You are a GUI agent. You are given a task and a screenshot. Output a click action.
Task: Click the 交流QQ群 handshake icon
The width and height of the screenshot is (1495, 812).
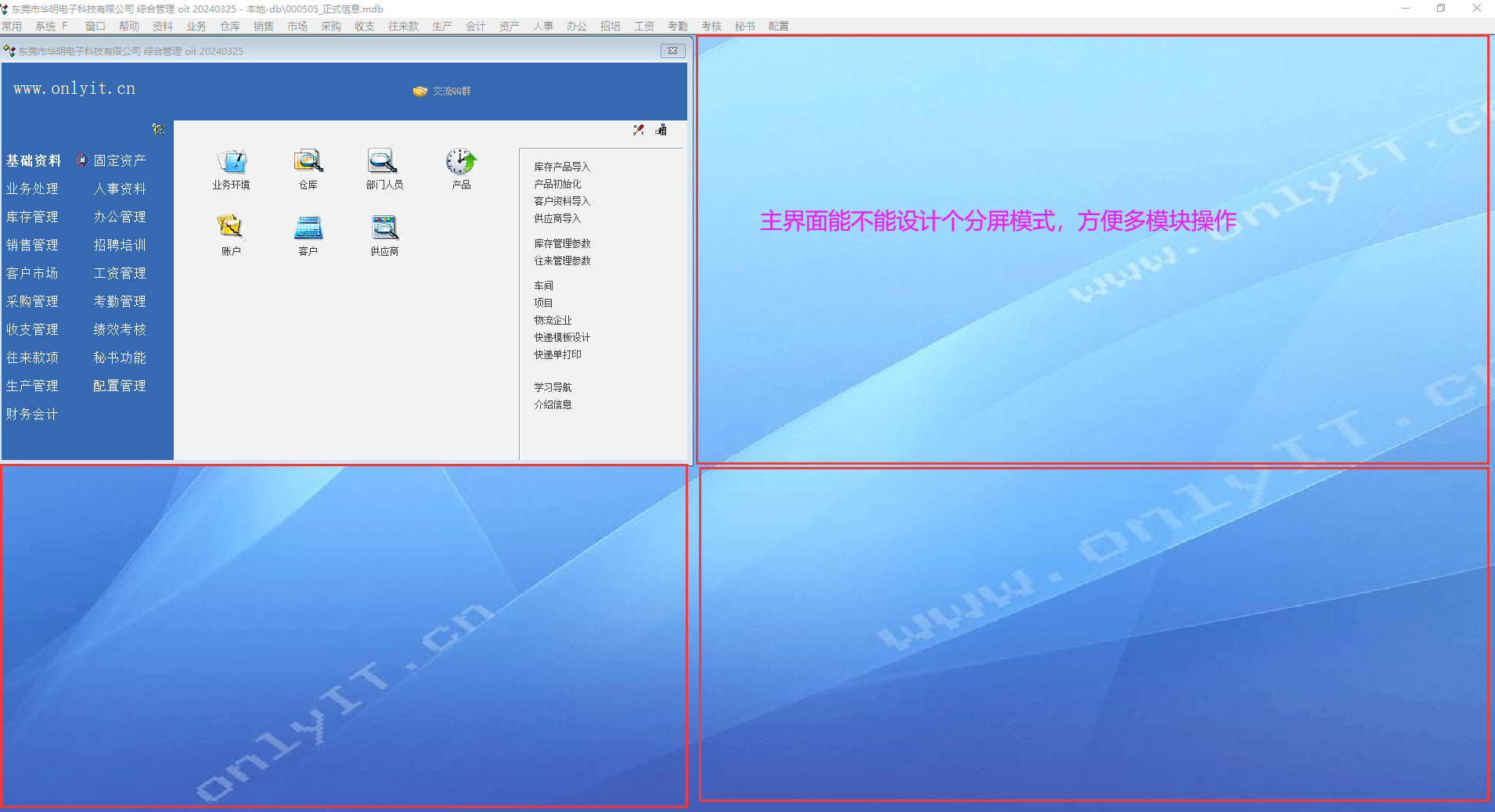[420, 92]
